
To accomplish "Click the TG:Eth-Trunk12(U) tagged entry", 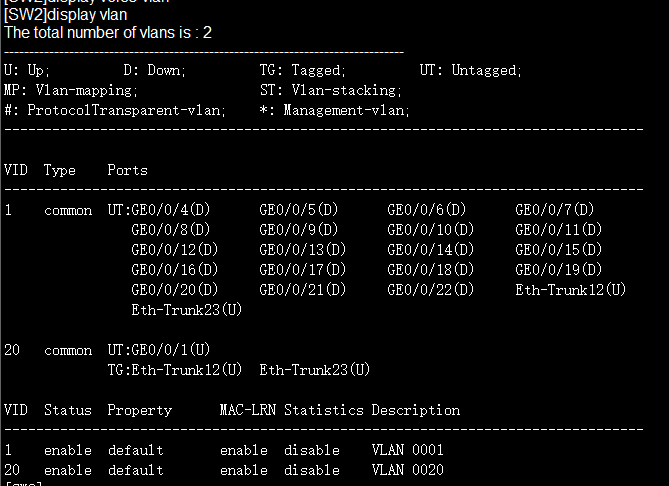I will (175, 370).
